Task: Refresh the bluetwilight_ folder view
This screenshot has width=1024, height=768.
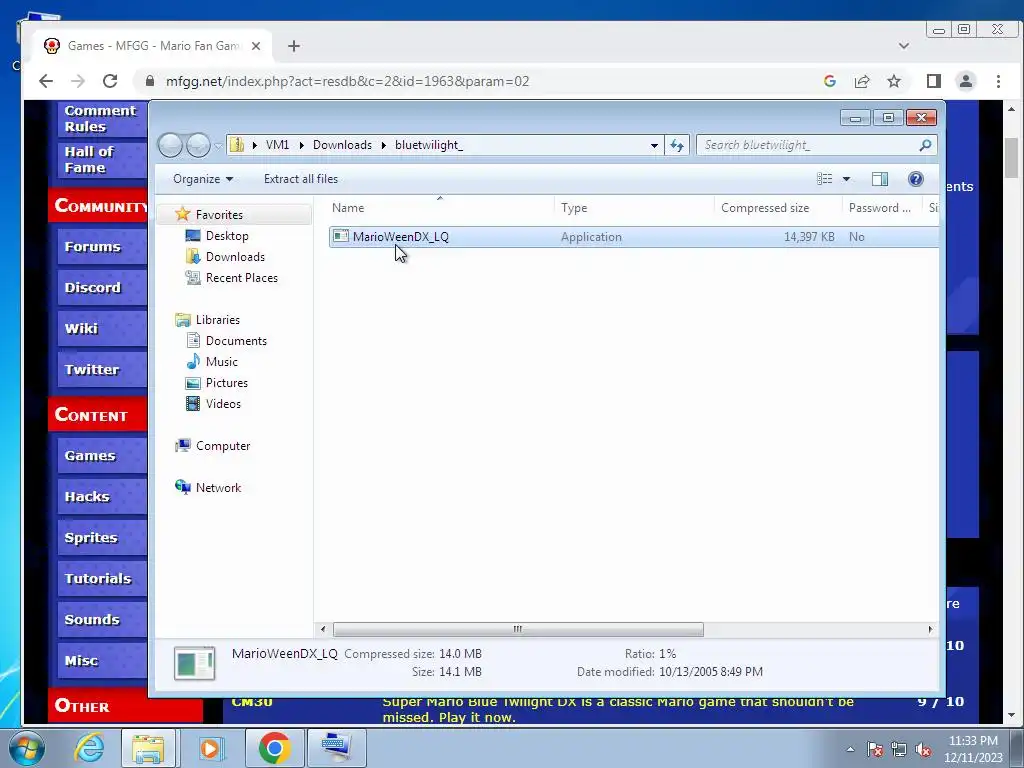Action: (677, 146)
